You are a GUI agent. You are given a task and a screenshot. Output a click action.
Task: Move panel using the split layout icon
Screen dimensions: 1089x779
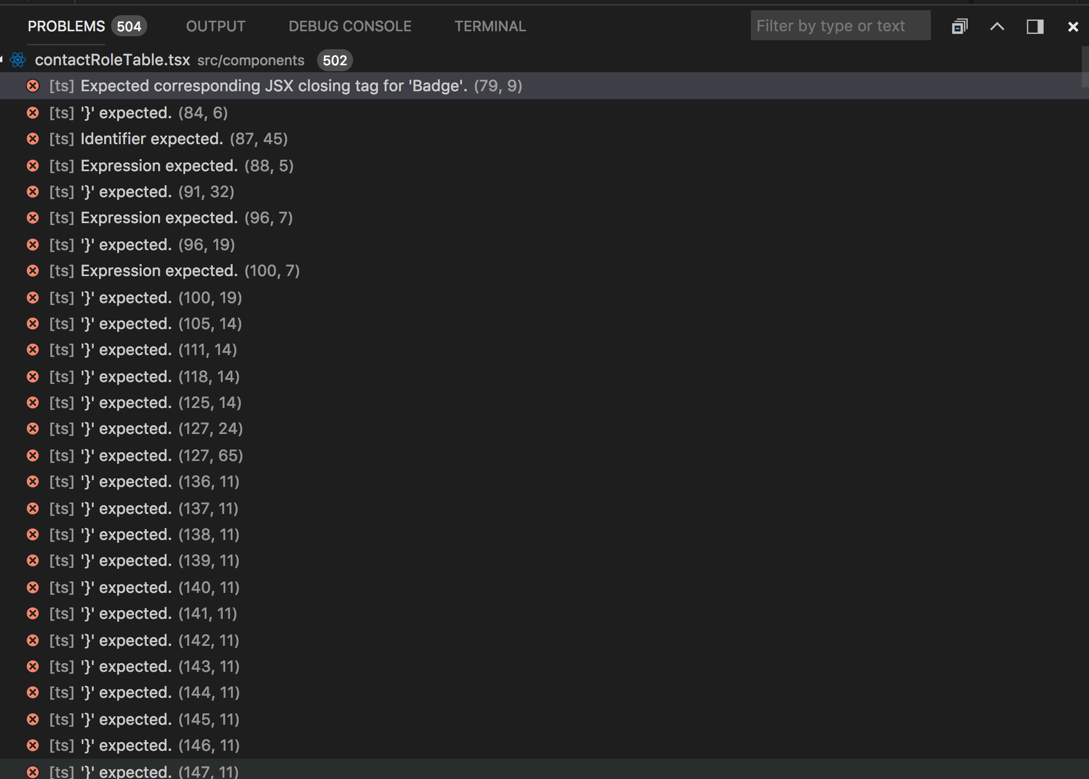click(1035, 26)
